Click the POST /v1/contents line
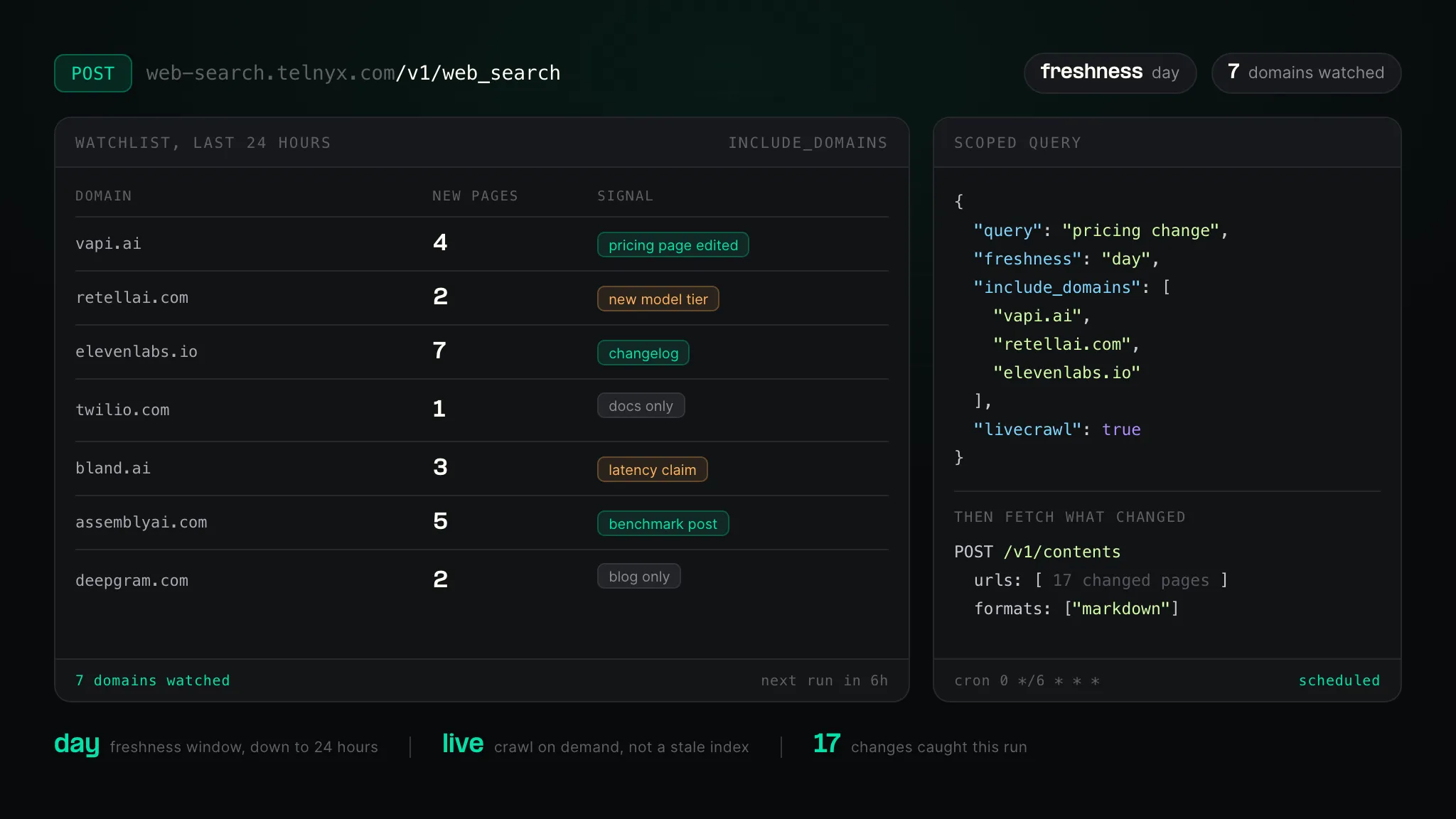Screen dimensions: 1456x819 (1037, 552)
